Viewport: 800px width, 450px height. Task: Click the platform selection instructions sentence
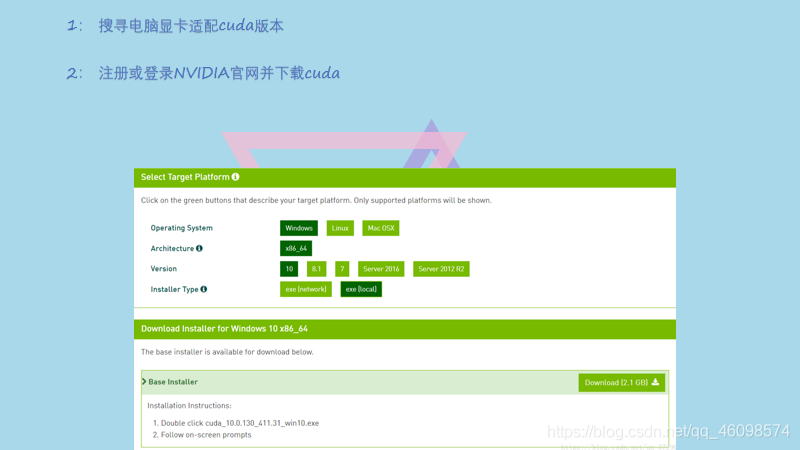point(316,201)
